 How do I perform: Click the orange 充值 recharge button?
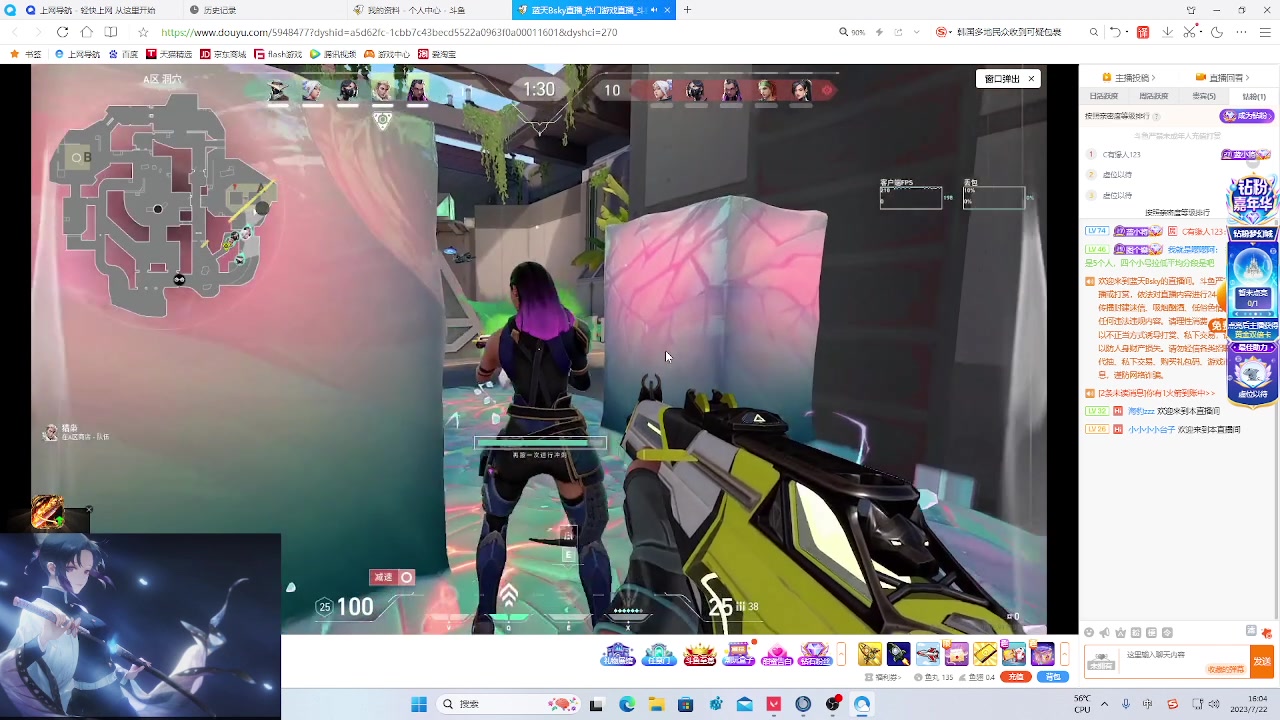pos(1017,677)
